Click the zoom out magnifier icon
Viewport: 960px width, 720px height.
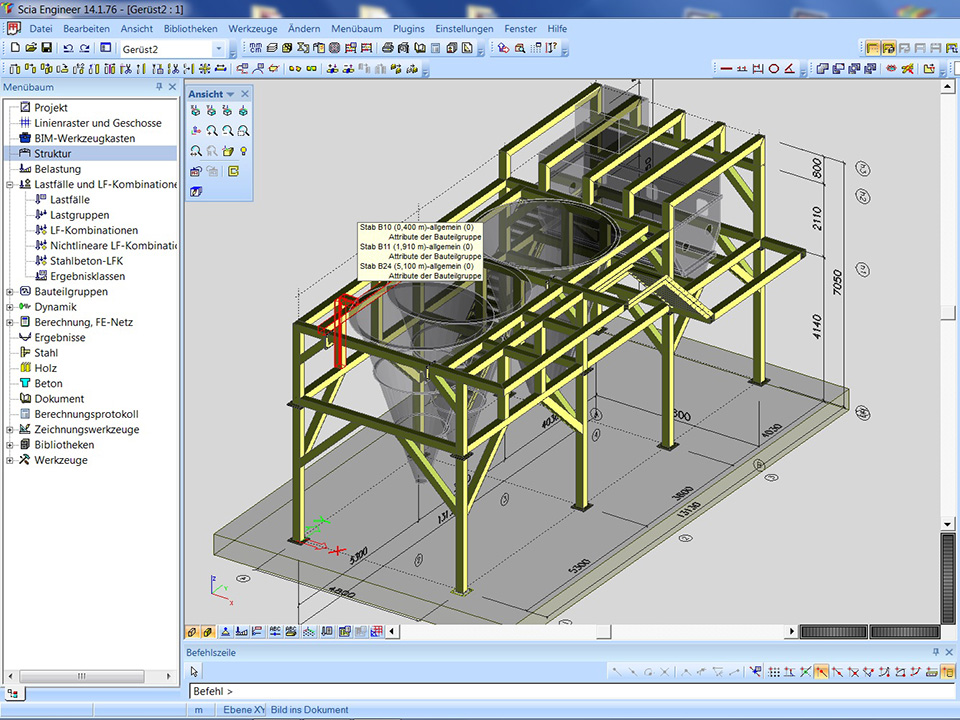pyautogui.click(x=228, y=131)
